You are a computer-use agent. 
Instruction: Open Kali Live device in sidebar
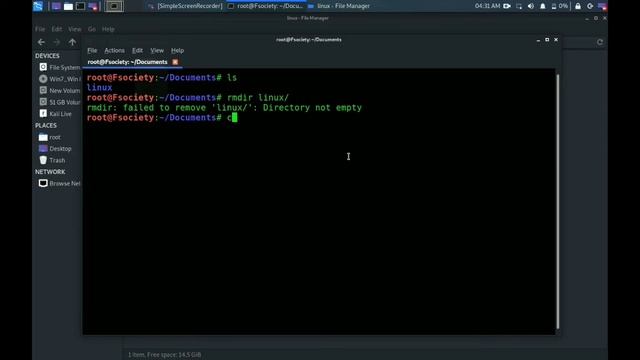[56, 114]
